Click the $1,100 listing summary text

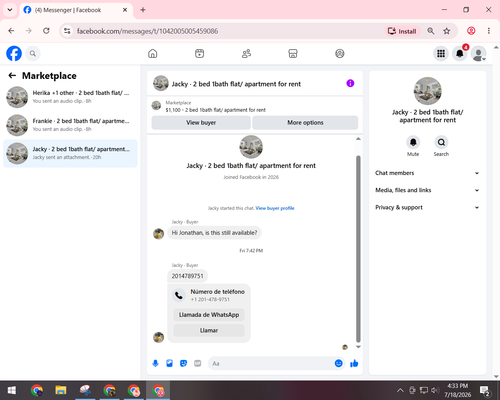215,110
